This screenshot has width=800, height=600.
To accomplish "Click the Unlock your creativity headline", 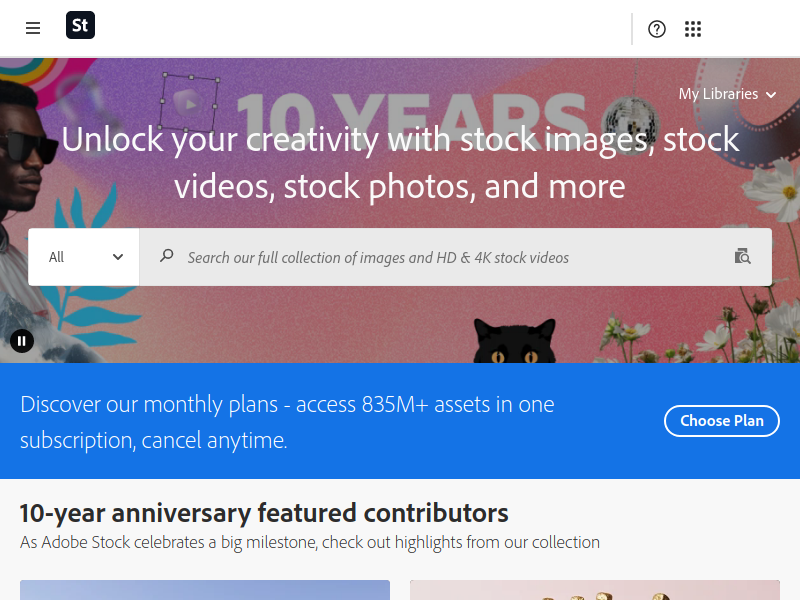I will click(400, 162).
